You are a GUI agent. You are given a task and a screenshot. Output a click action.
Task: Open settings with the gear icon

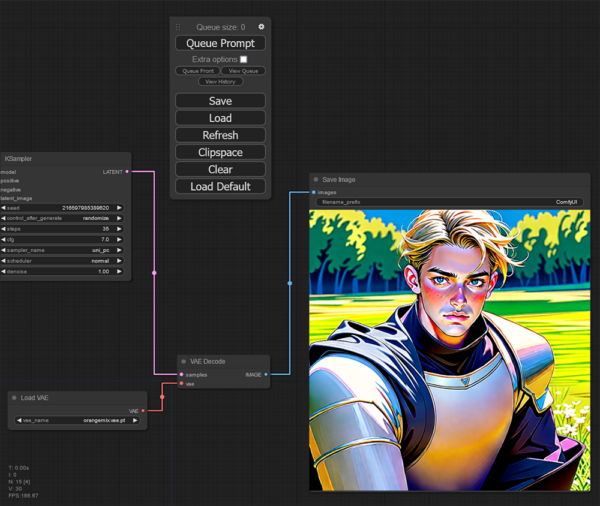tap(261, 27)
